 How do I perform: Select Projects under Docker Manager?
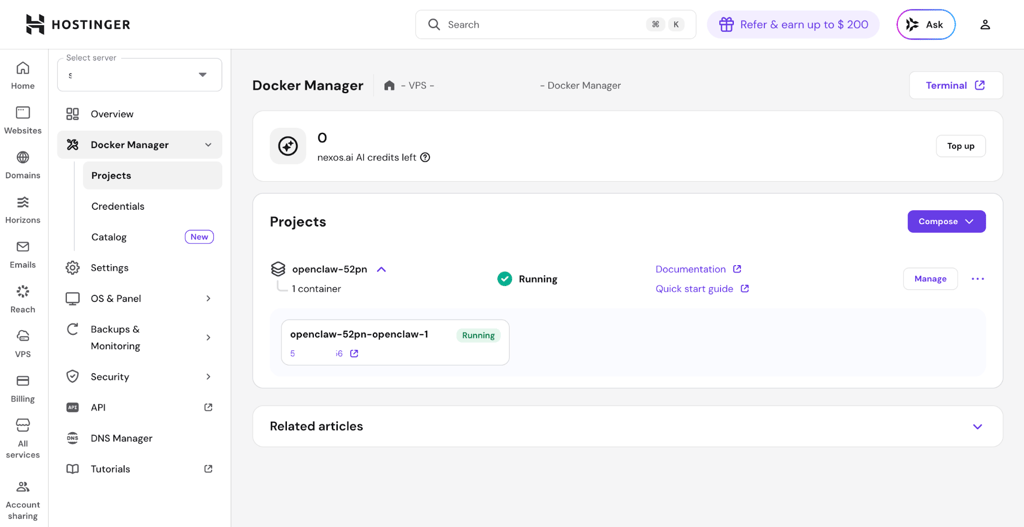pos(152,176)
